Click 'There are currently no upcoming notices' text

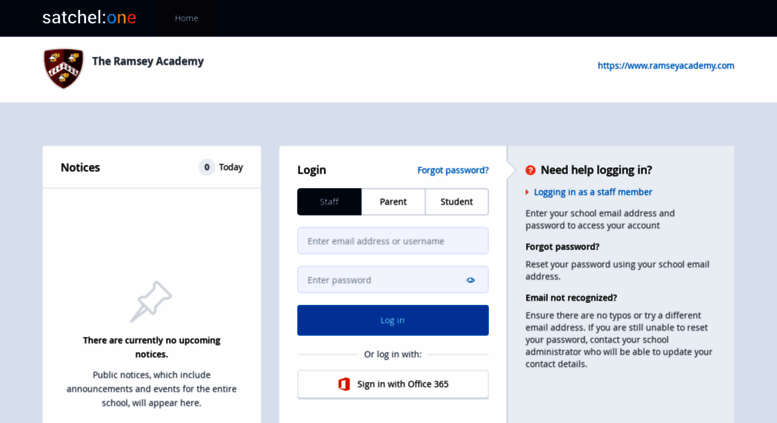(x=152, y=347)
